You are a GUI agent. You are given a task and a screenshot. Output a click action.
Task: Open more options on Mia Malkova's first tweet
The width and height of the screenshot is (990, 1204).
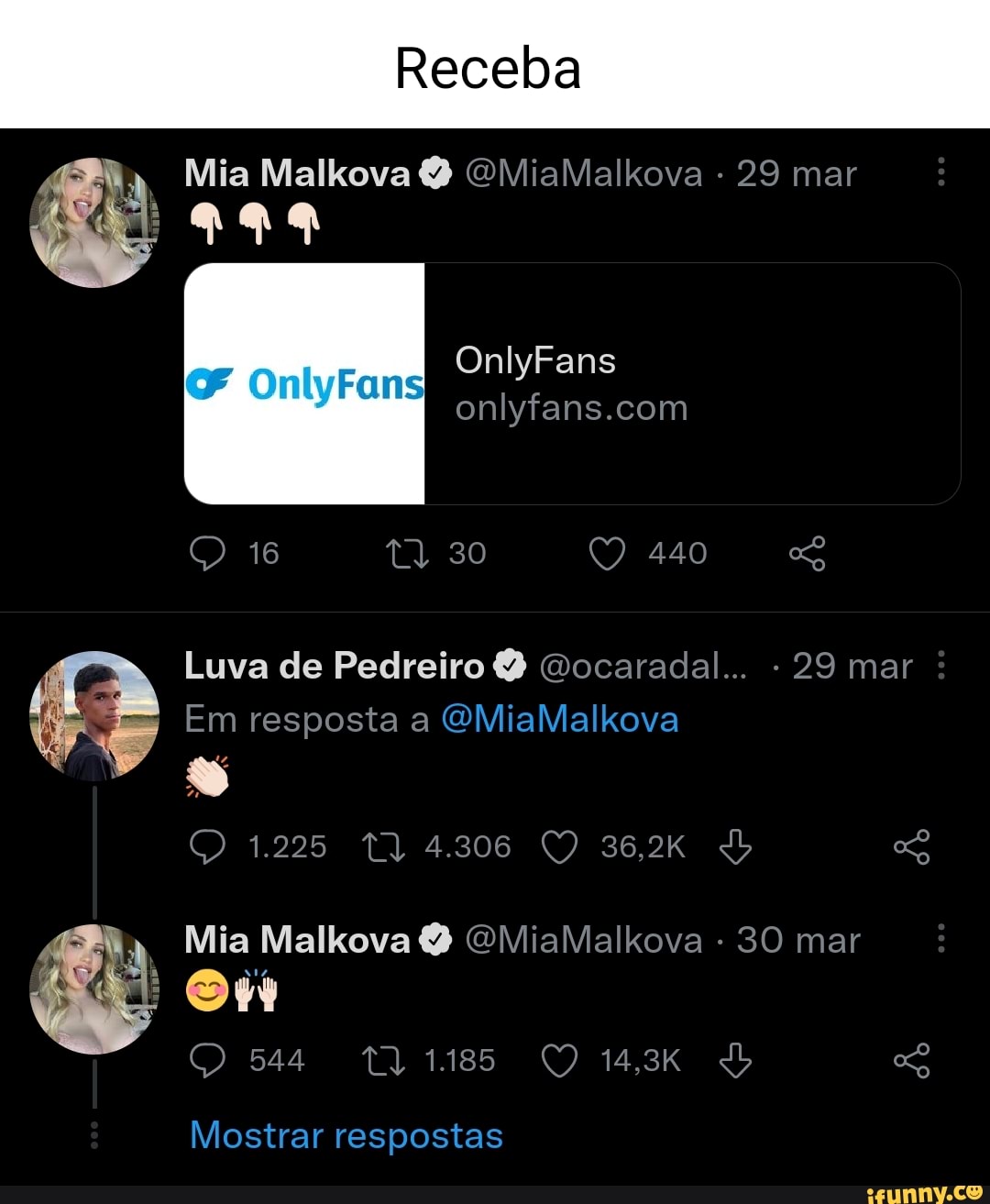[940, 174]
